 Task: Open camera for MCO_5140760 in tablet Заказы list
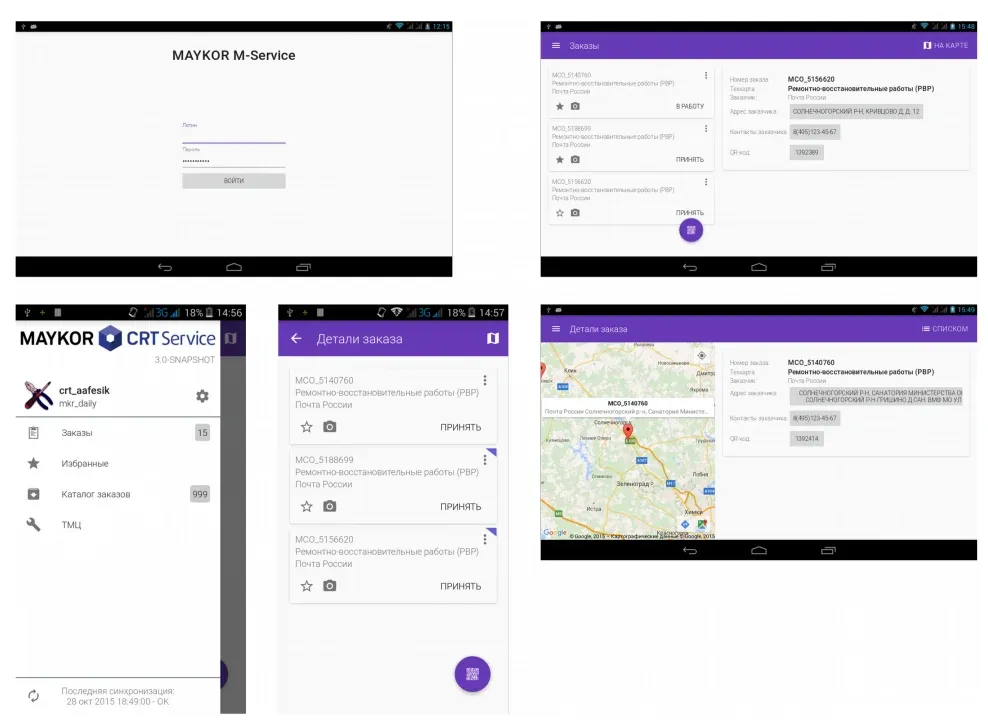click(575, 107)
